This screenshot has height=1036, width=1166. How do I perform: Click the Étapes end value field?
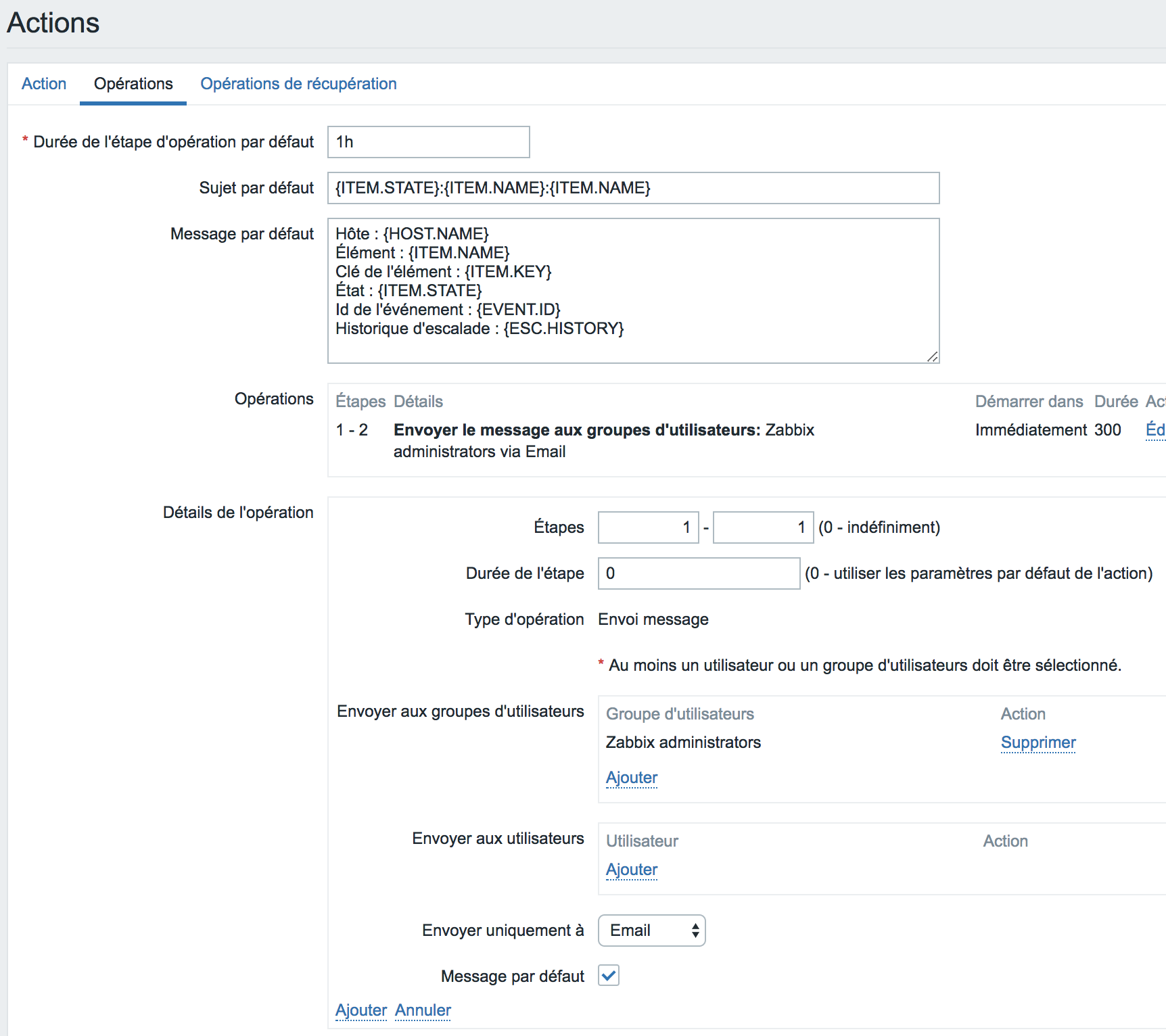[764, 527]
